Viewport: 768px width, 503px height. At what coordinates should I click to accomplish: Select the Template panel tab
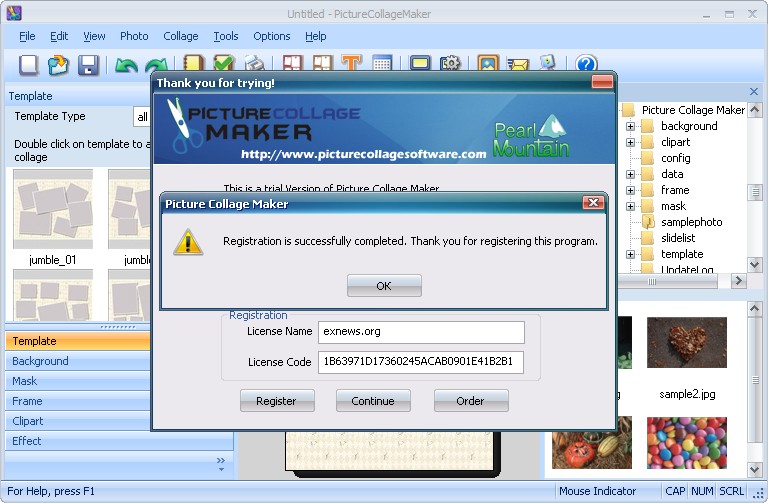(x=78, y=341)
